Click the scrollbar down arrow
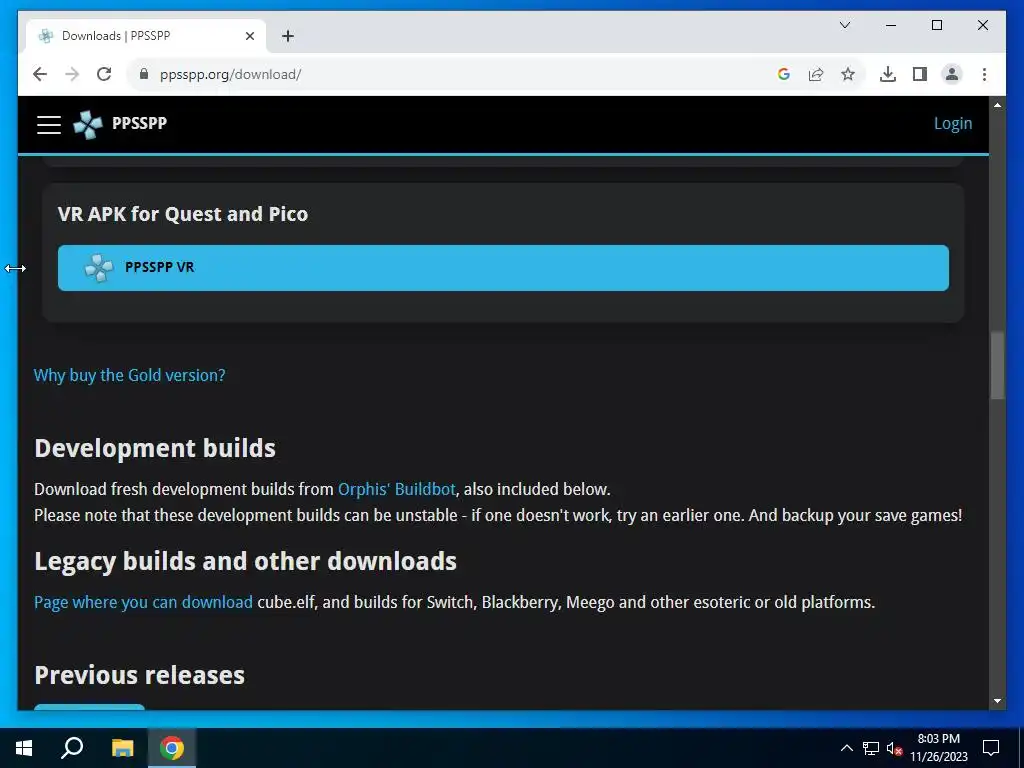Image resolution: width=1024 pixels, height=768 pixels. pos(997,701)
